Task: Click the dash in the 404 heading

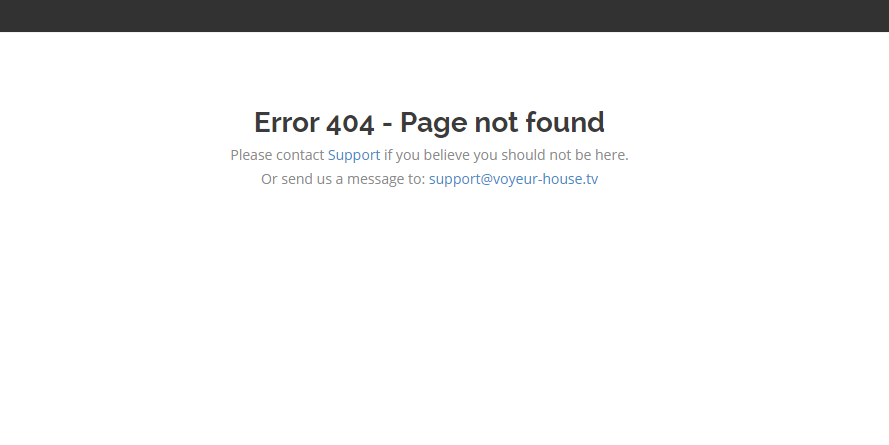Action: (x=387, y=124)
